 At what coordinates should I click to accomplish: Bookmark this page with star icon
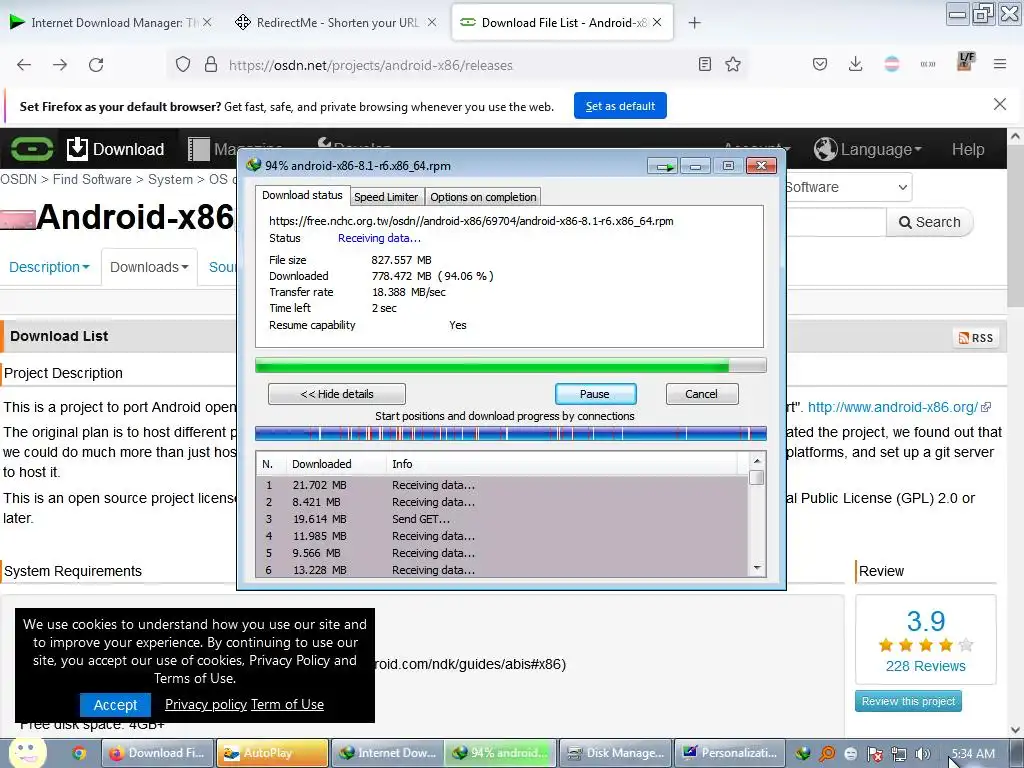[733, 64]
